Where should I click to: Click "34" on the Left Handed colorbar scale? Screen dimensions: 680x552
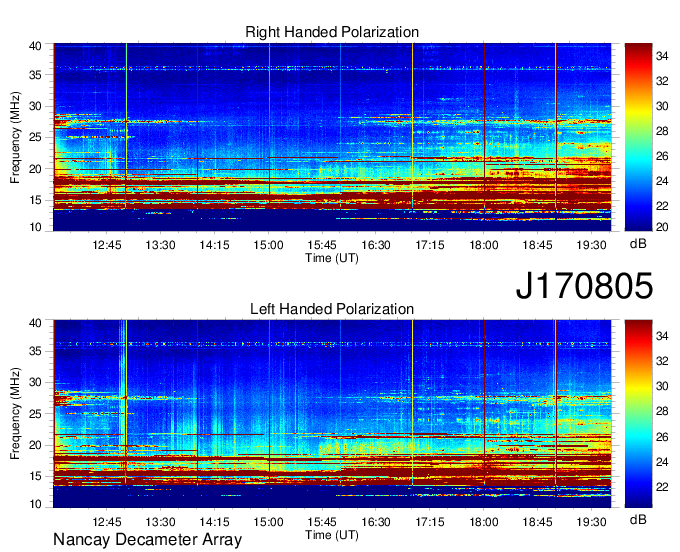pyautogui.click(x=662, y=336)
